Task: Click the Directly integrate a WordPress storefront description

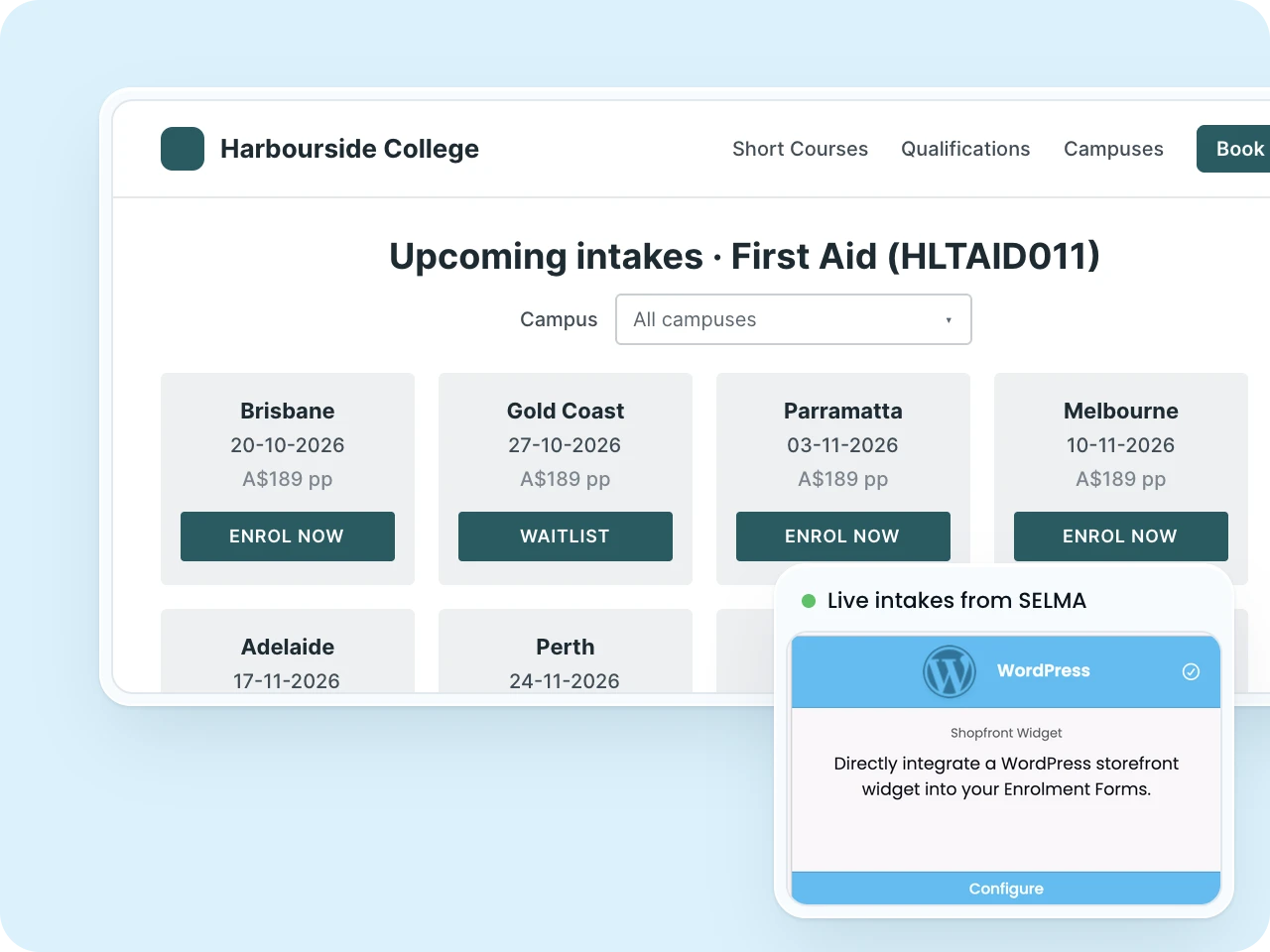Action: (x=1006, y=776)
